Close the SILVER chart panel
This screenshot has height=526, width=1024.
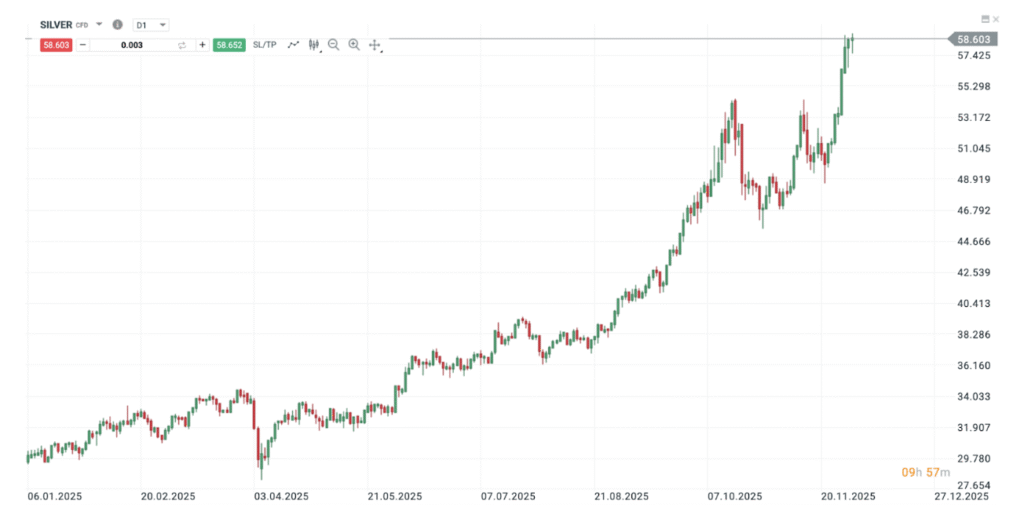pyautogui.click(x=996, y=19)
